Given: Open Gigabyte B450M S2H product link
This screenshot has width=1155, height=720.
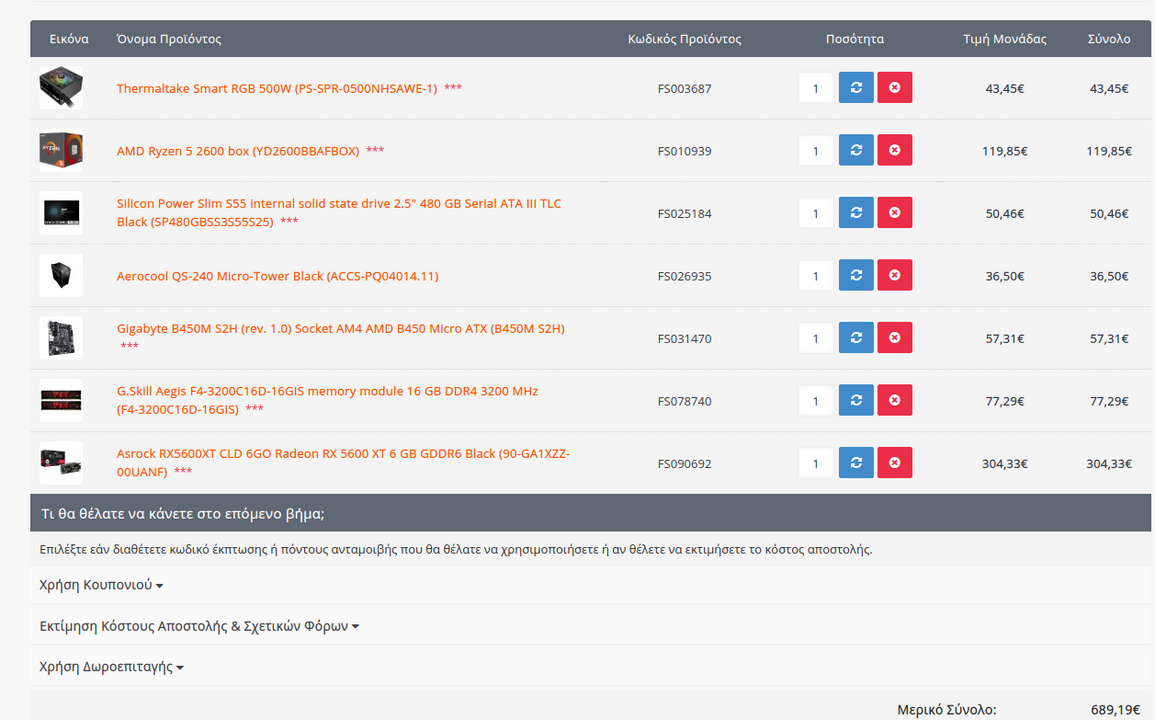Looking at the screenshot, I should tap(341, 329).
